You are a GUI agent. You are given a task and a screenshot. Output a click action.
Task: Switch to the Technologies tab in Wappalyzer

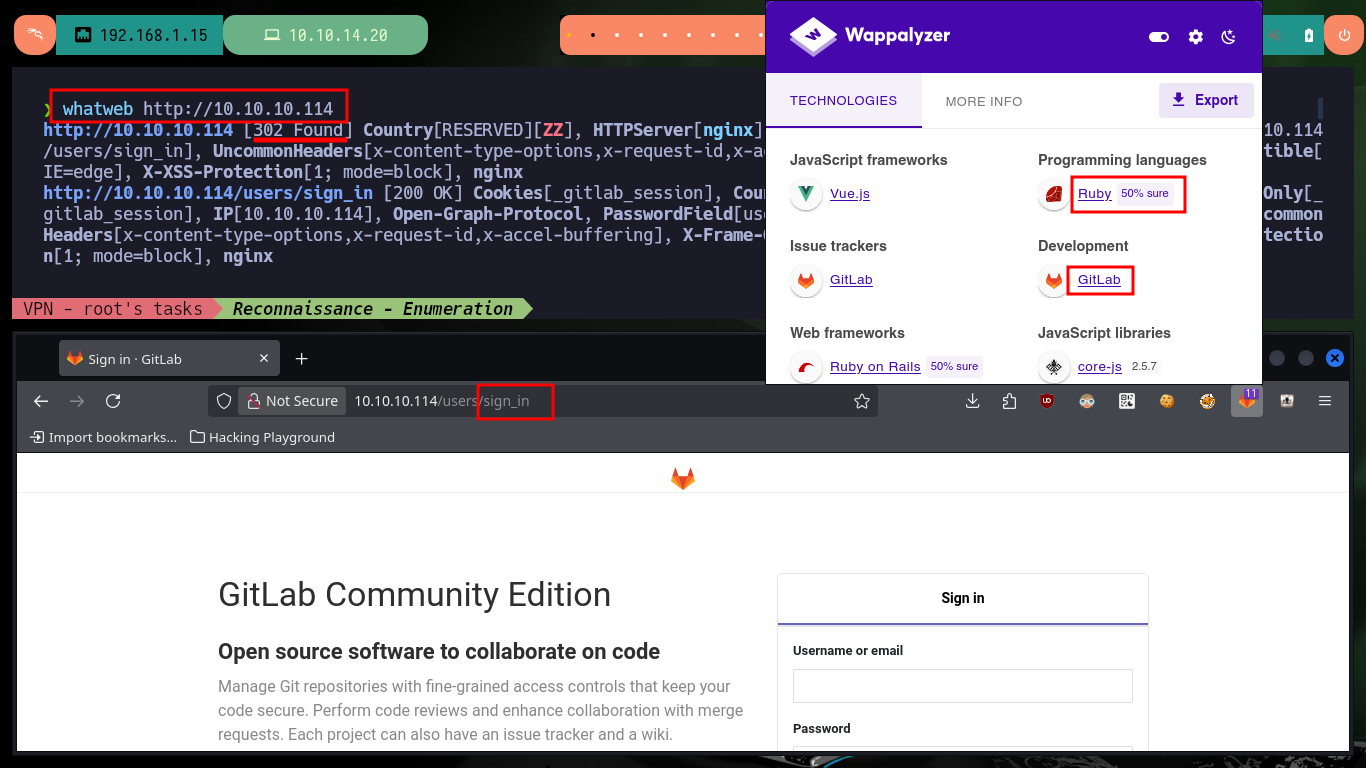click(843, 101)
